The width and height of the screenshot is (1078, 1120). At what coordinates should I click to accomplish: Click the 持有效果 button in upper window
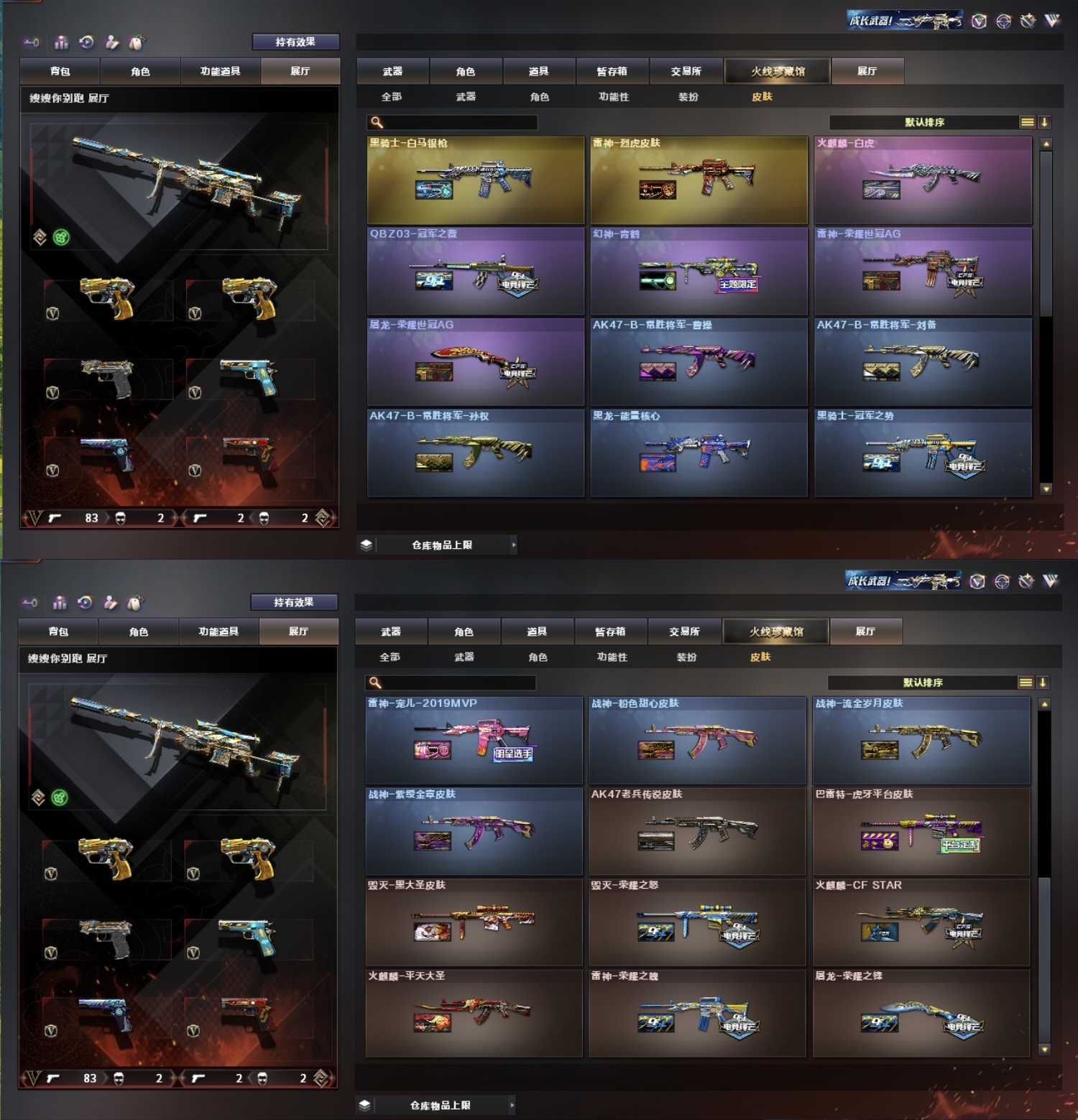[x=295, y=42]
